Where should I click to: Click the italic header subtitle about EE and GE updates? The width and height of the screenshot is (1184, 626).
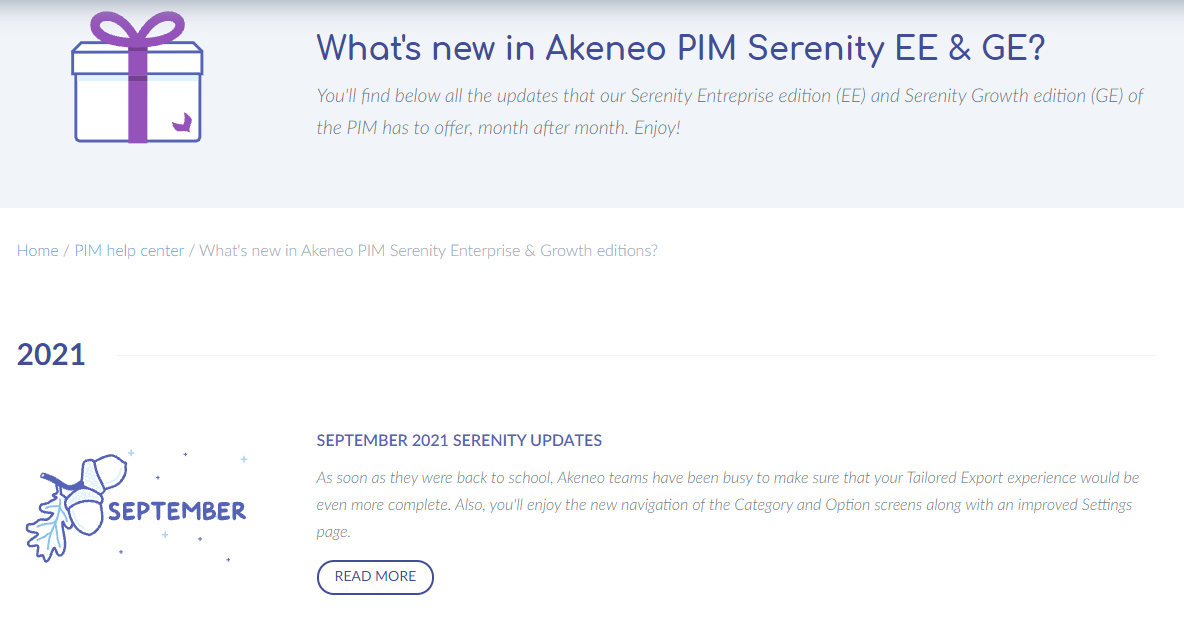(x=729, y=112)
